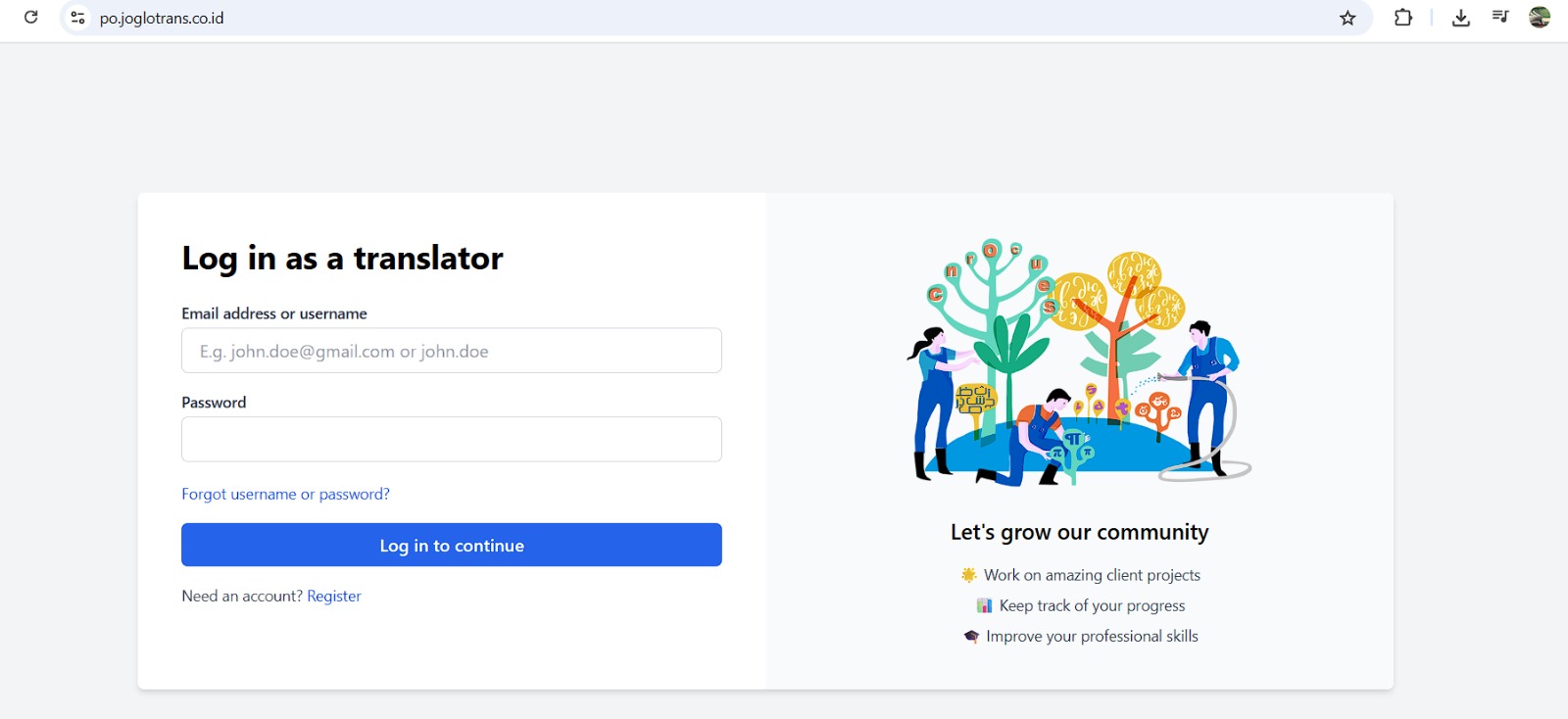The image size is (1568, 719).
Task: Focus the Password input field
Action: (x=452, y=440)
